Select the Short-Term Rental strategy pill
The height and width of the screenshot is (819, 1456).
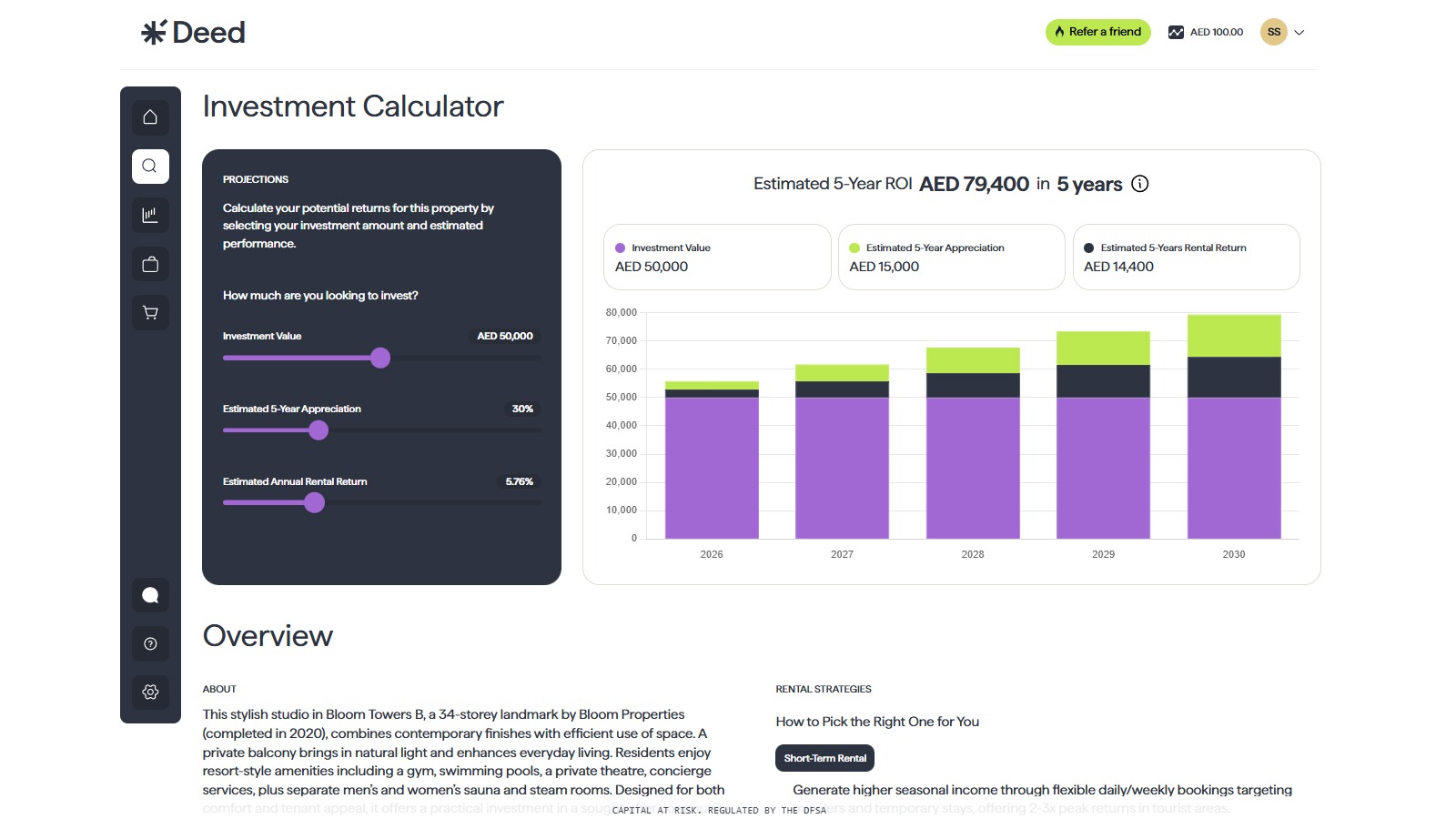[824, 757]
